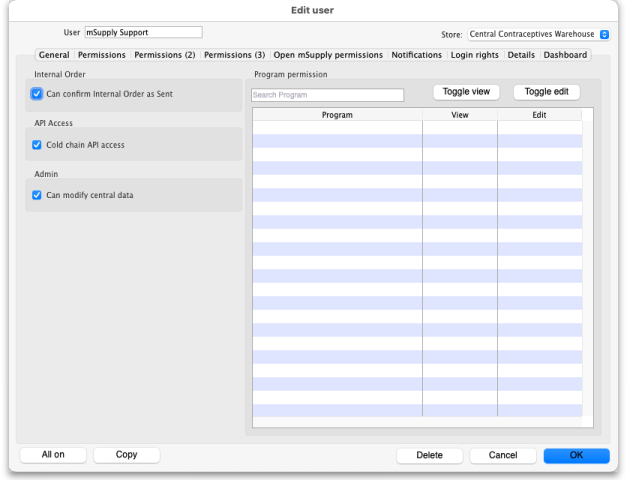The width and height of the screenshot is (627, 480).
Task: Uncheck Can confirm Internal Order as Sent
Action: (x=37, y=94)
